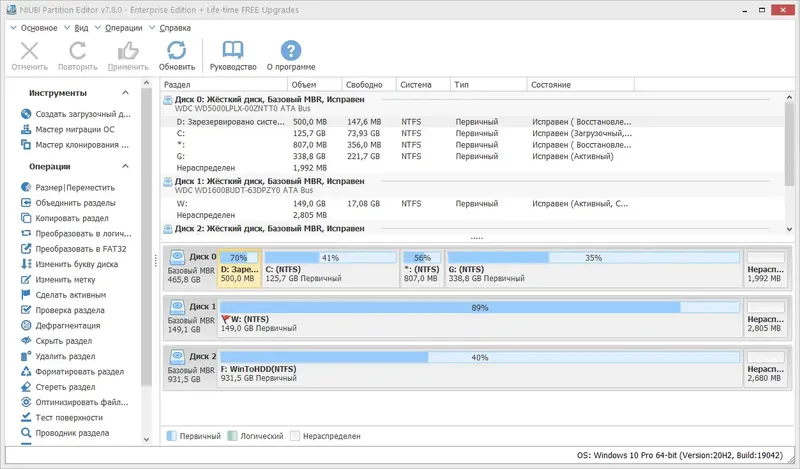This screenshot has height=469, width=800.
Task: Sort by the Свободно column header
Action: pos(369,85)
